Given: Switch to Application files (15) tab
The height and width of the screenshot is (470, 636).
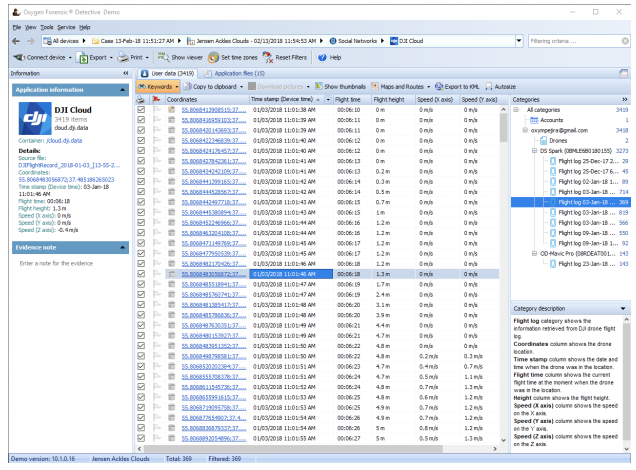Looking at the screenshot, I should tap(234, 73).
